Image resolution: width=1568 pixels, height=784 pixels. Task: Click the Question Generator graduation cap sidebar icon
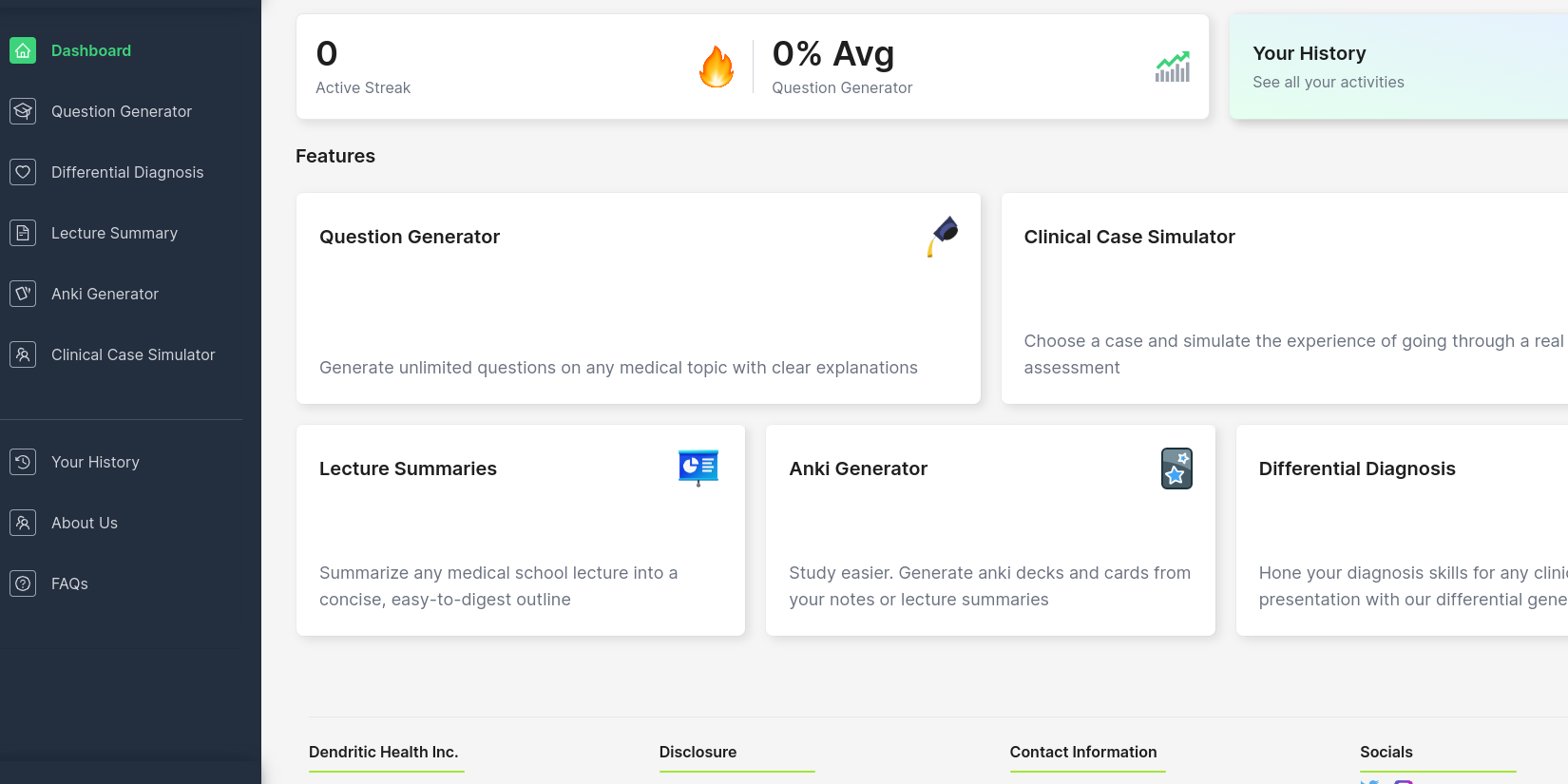pyautogui.click(x=23, y=111)
